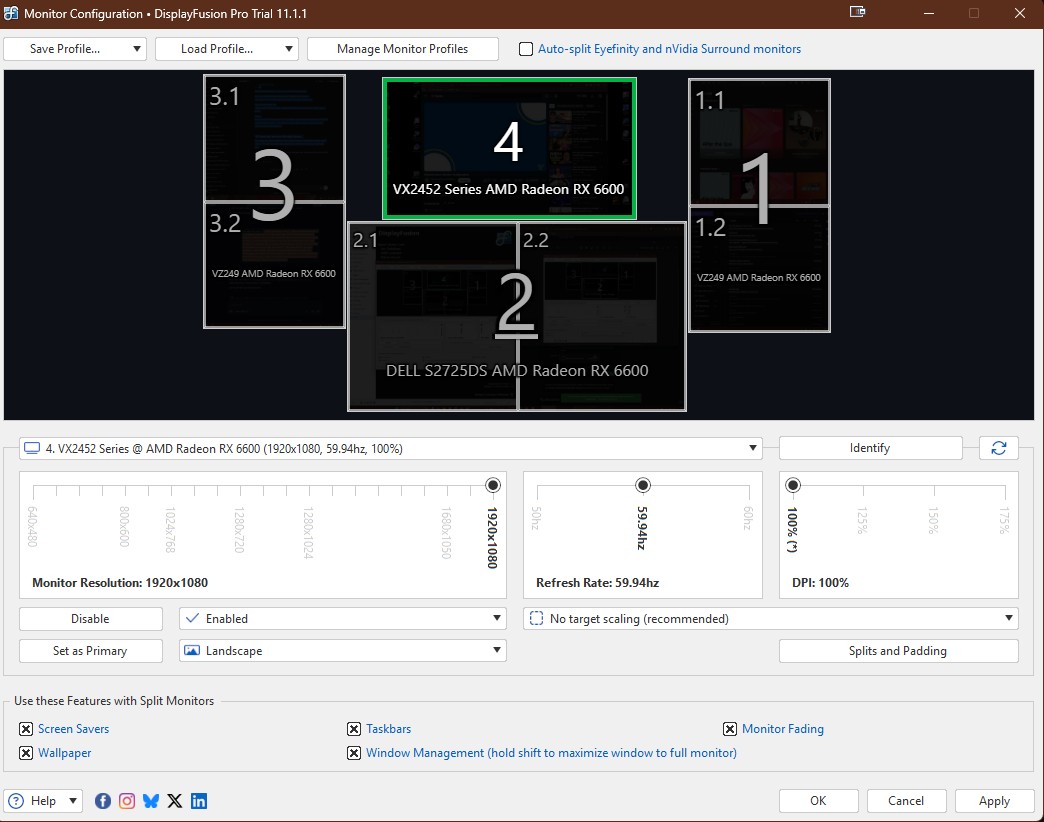This screenshot has width=1044, height=822.
Task: Click the Splits and Padding button
Action: click(x=897, y=651)
